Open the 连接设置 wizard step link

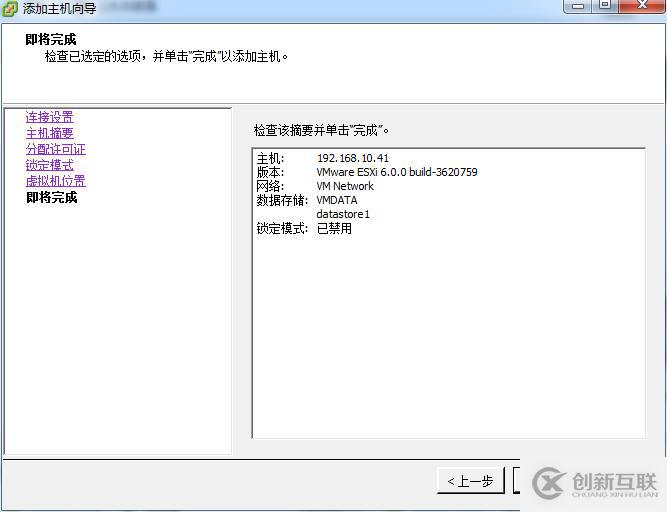coord(49,117)
